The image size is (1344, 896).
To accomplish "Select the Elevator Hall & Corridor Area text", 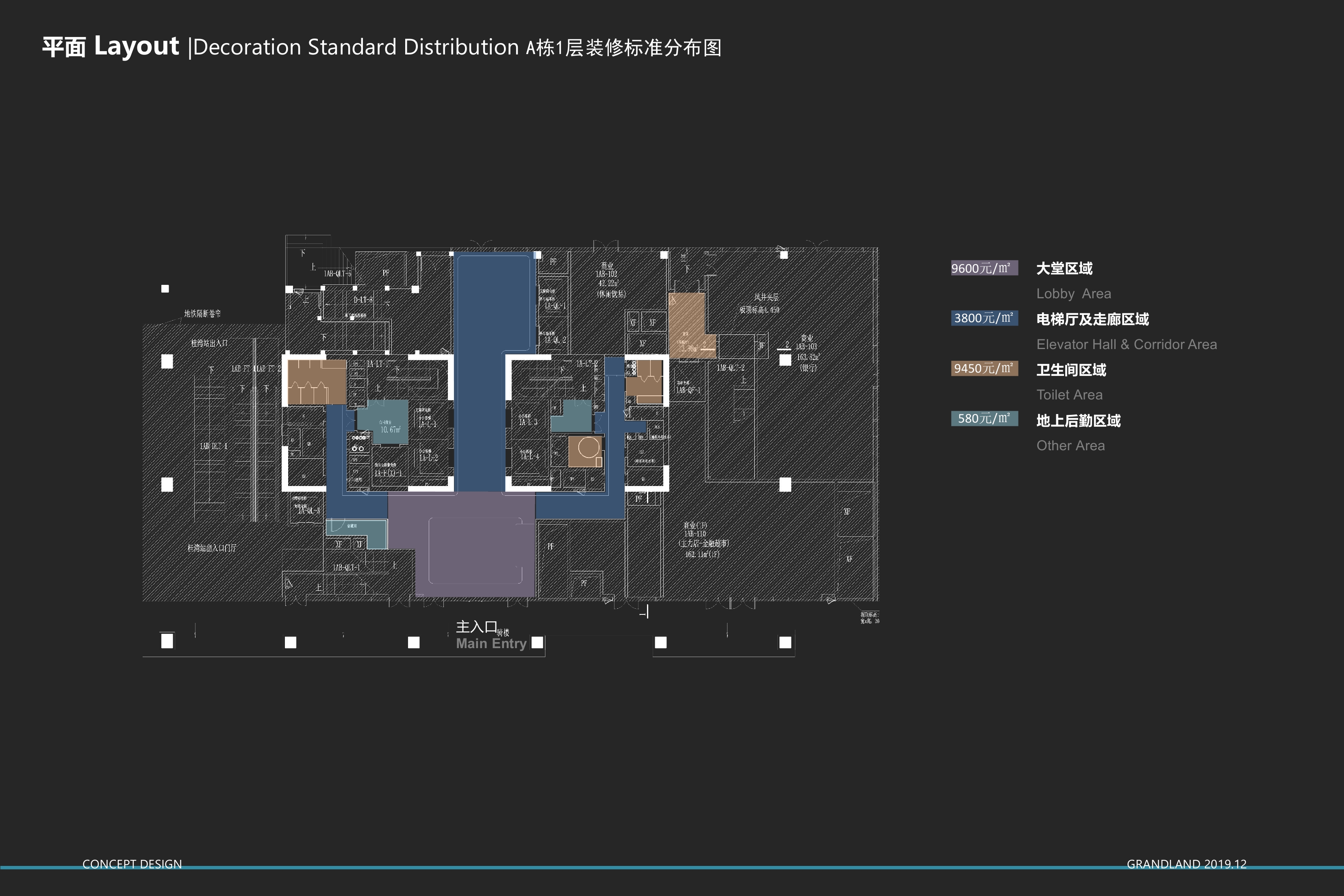I will [1126, 345].
